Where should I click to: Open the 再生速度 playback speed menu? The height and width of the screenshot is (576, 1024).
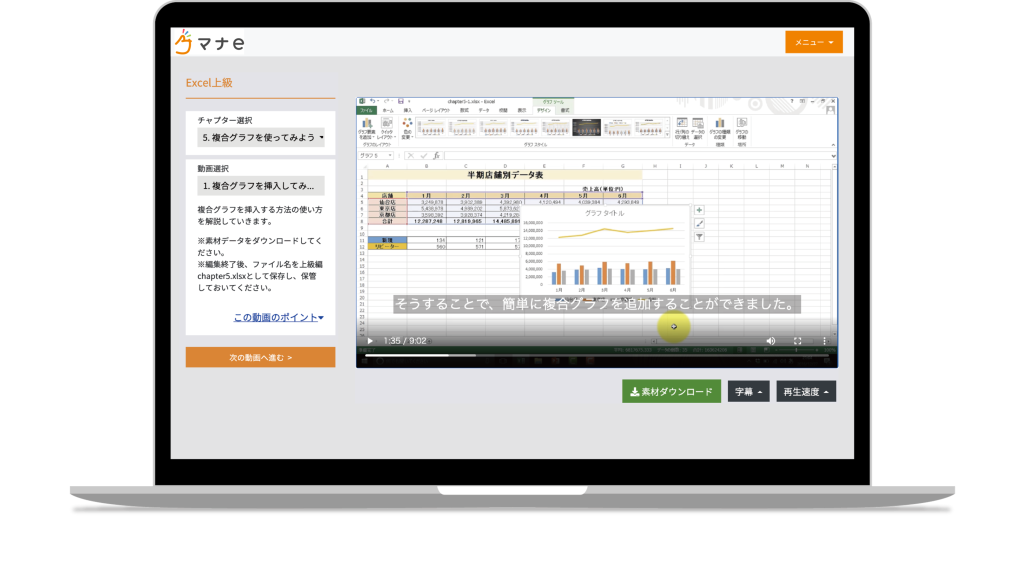coord(805,391)
